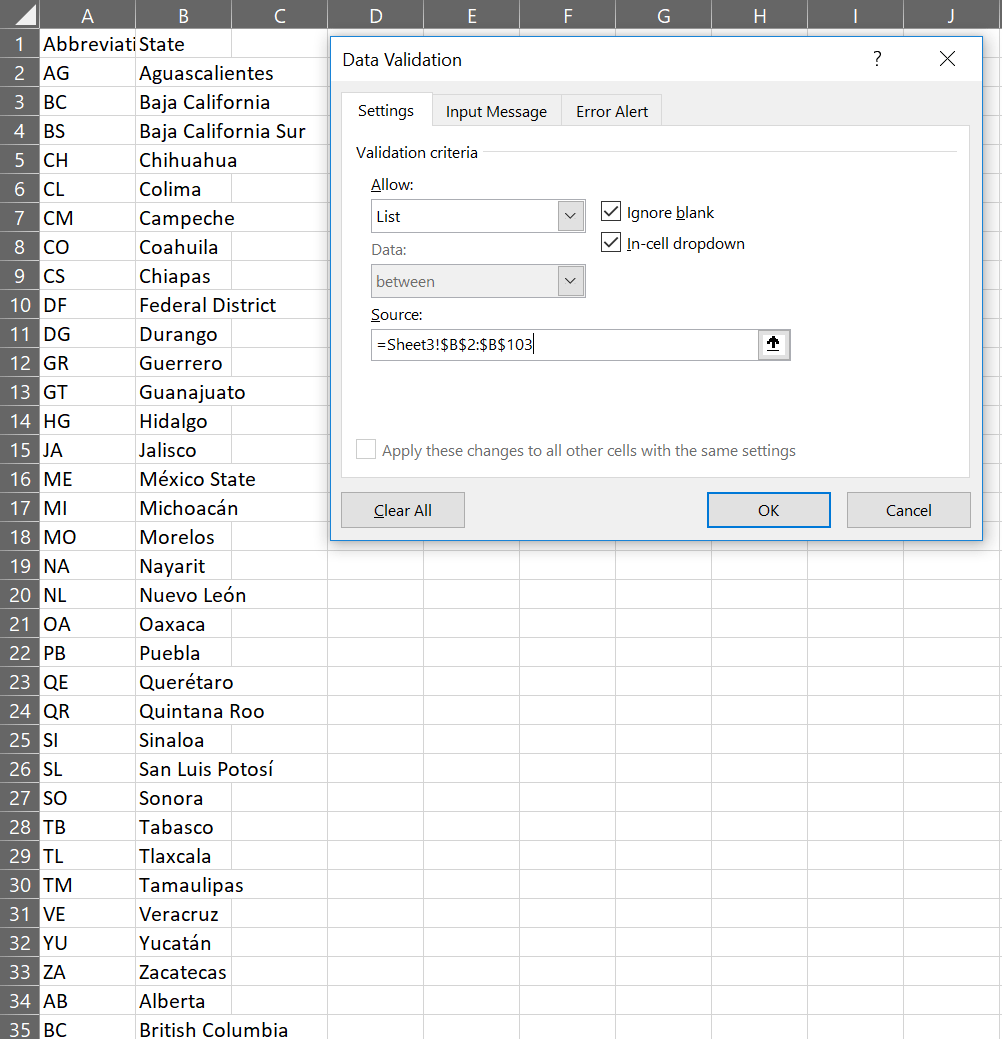The image size is (1002, 1039).
Task: Uncheck Ignore blank
Action: click(x=611, y=212)
